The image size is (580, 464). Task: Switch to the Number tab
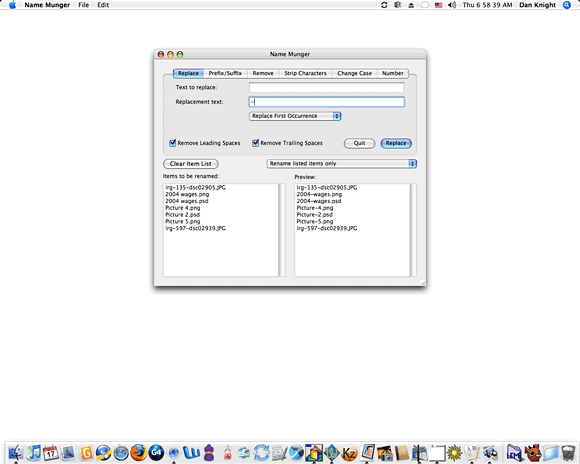(x=392, y=73)
